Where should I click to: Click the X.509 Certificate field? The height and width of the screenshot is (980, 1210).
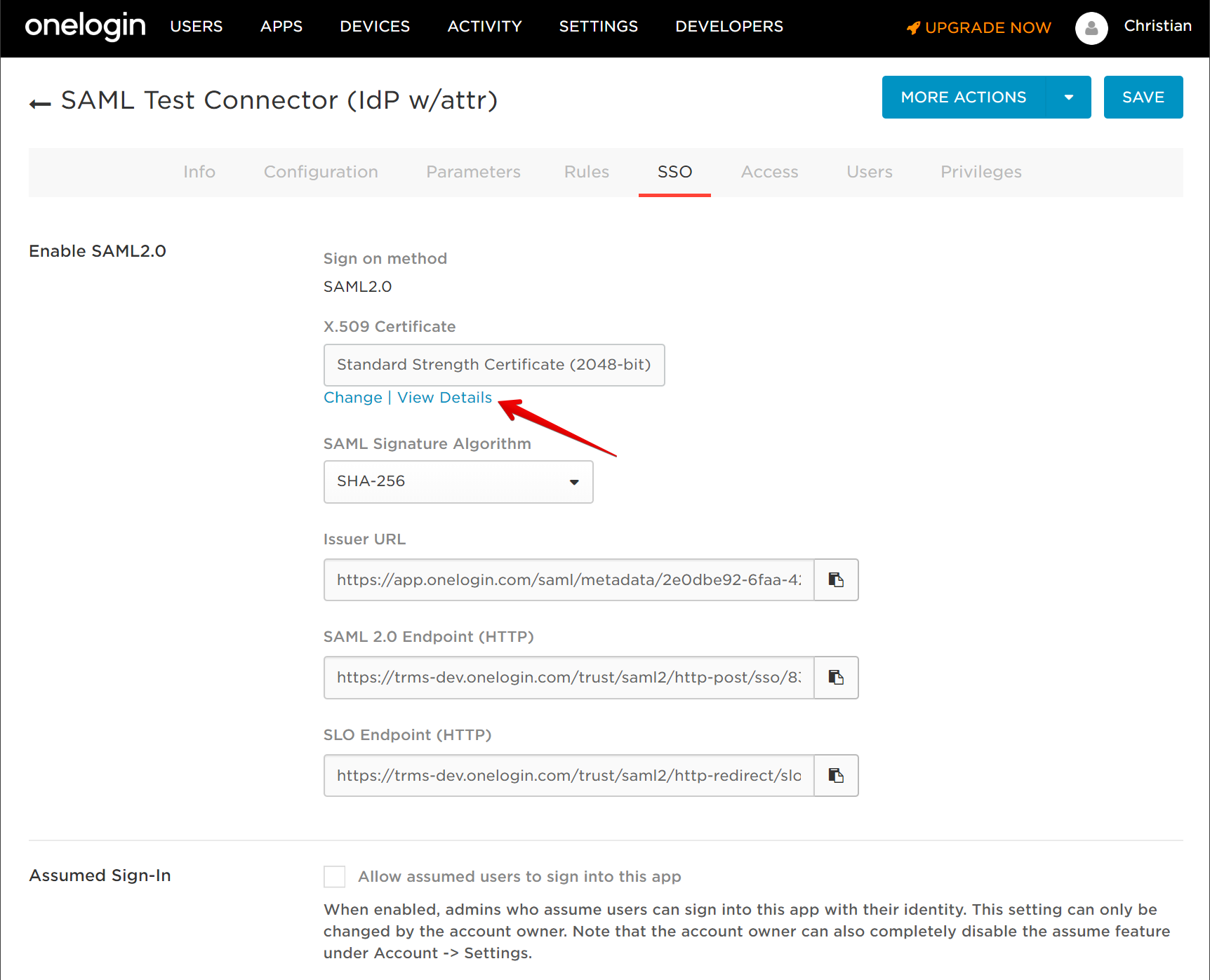pyautogui.click(x=494, y=365)
